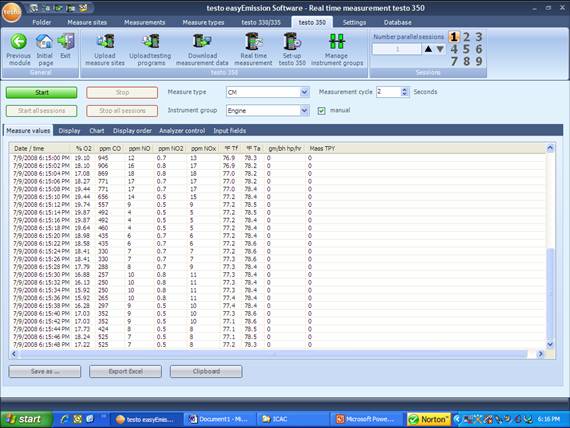Adjust Measurement cycle spinner arrows
570x428 pixels.
(404, 92)
